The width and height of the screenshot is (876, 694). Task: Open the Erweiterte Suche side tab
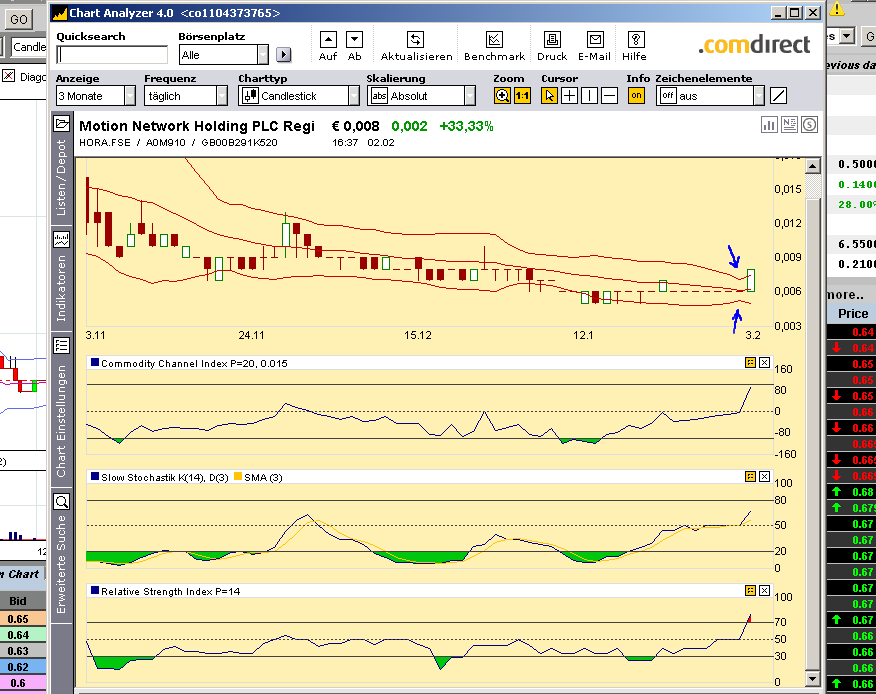point(61,557)
